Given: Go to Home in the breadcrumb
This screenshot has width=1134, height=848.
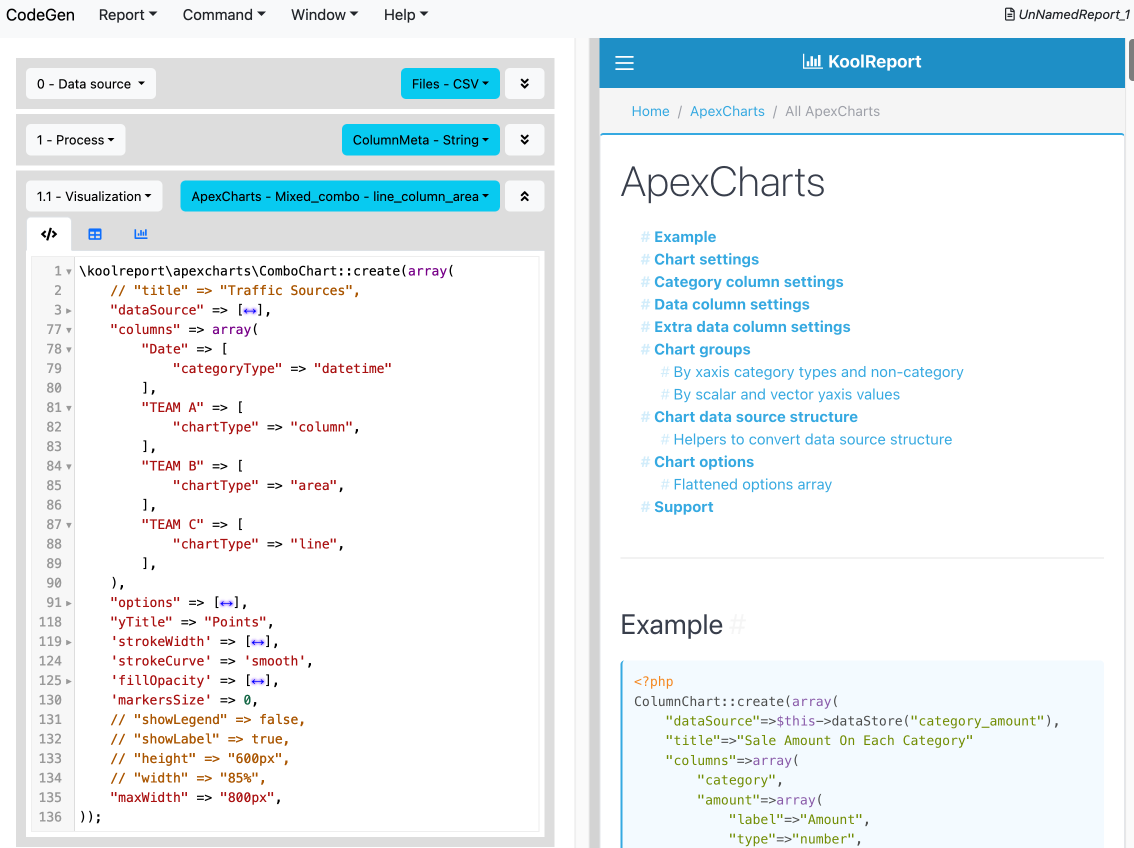Looking at the screenshot, I should (x=650, y=111).
